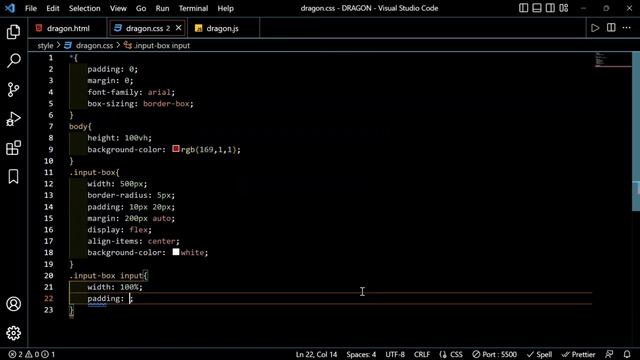Click the Spell checker status item

point(539,354)
